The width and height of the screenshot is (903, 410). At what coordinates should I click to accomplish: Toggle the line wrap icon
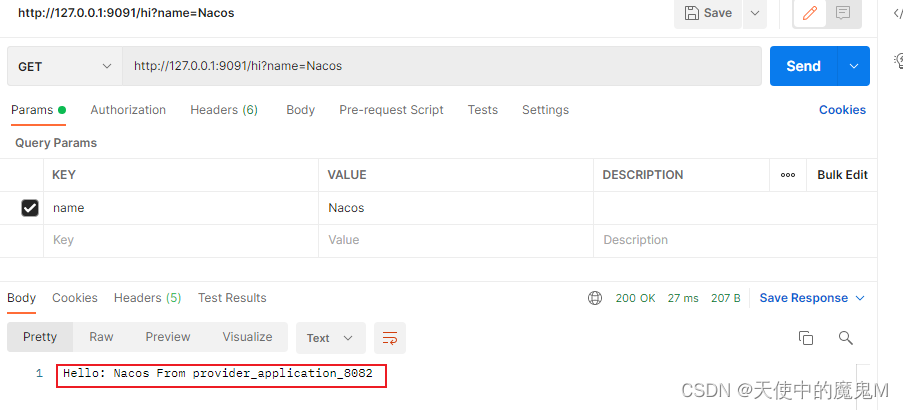coord(390,338)
